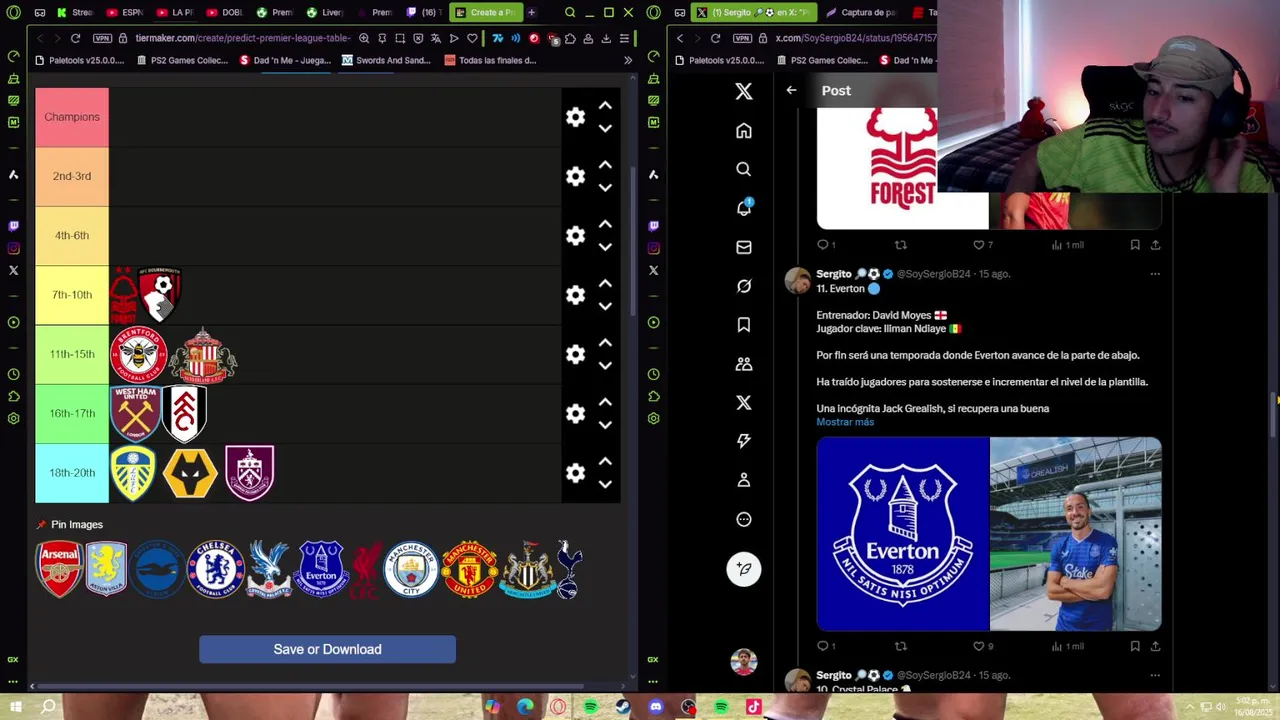The height and width of the screenshot is (720, 1280).
Task: Switch to the 'Captura de pa' tab
Action: click(861, 12)
